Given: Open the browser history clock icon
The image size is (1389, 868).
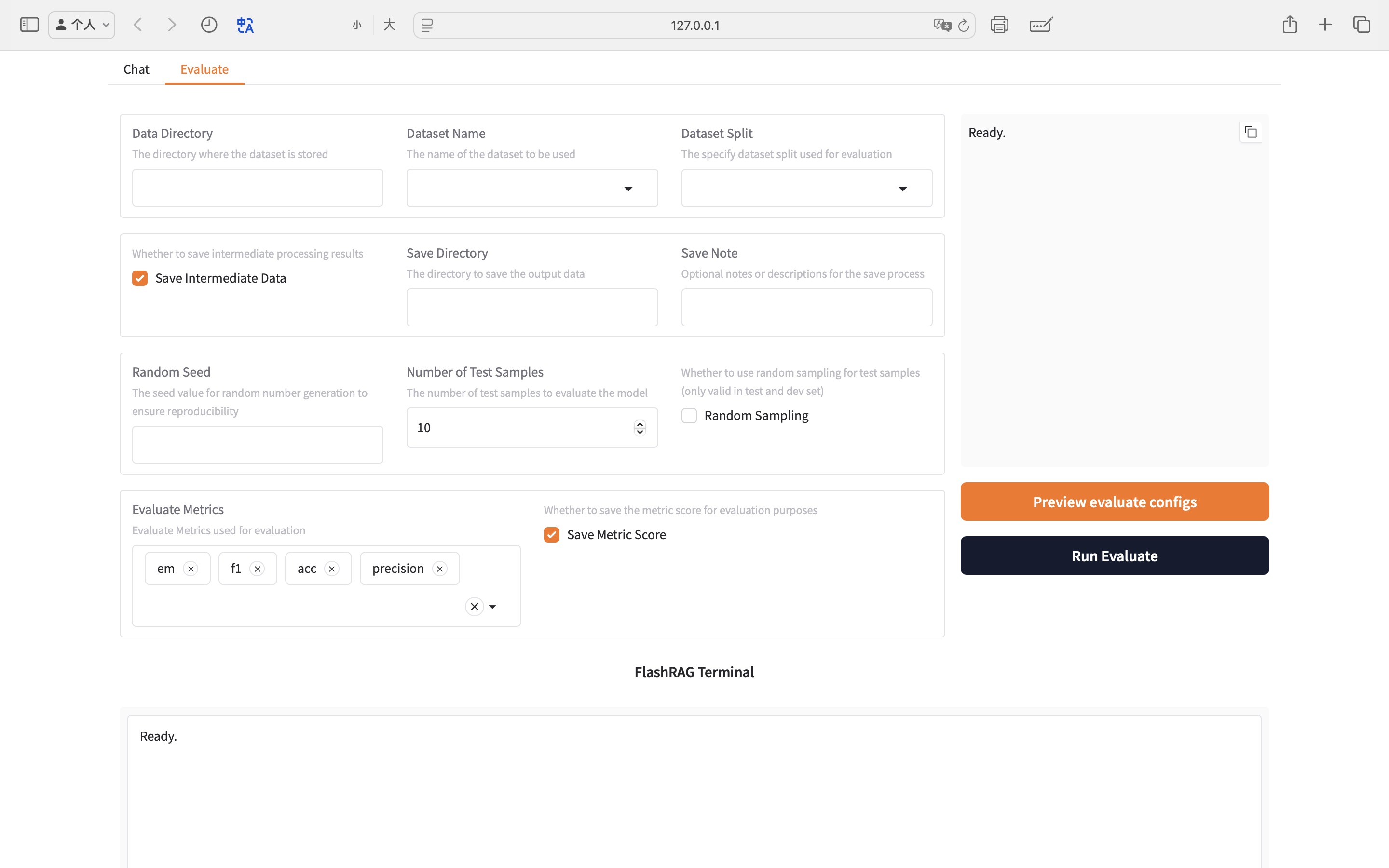Looking at the screenshot, I should pos(209,25).
